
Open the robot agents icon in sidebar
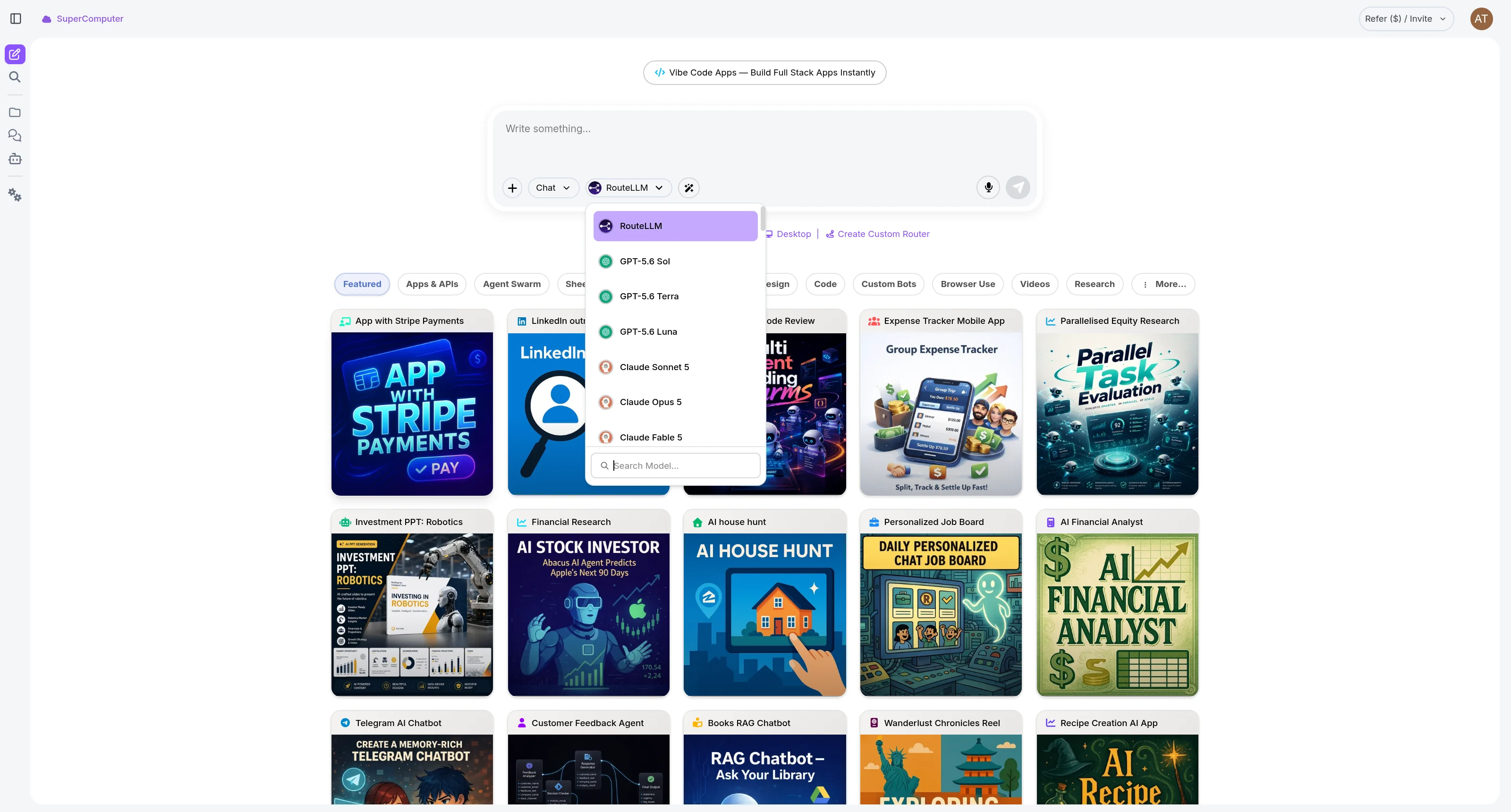[x=15, y=159]
